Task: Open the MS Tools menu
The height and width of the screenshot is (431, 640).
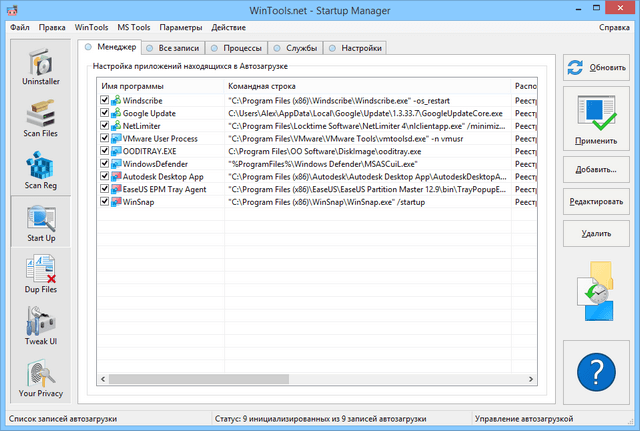Action: point(134,27)
